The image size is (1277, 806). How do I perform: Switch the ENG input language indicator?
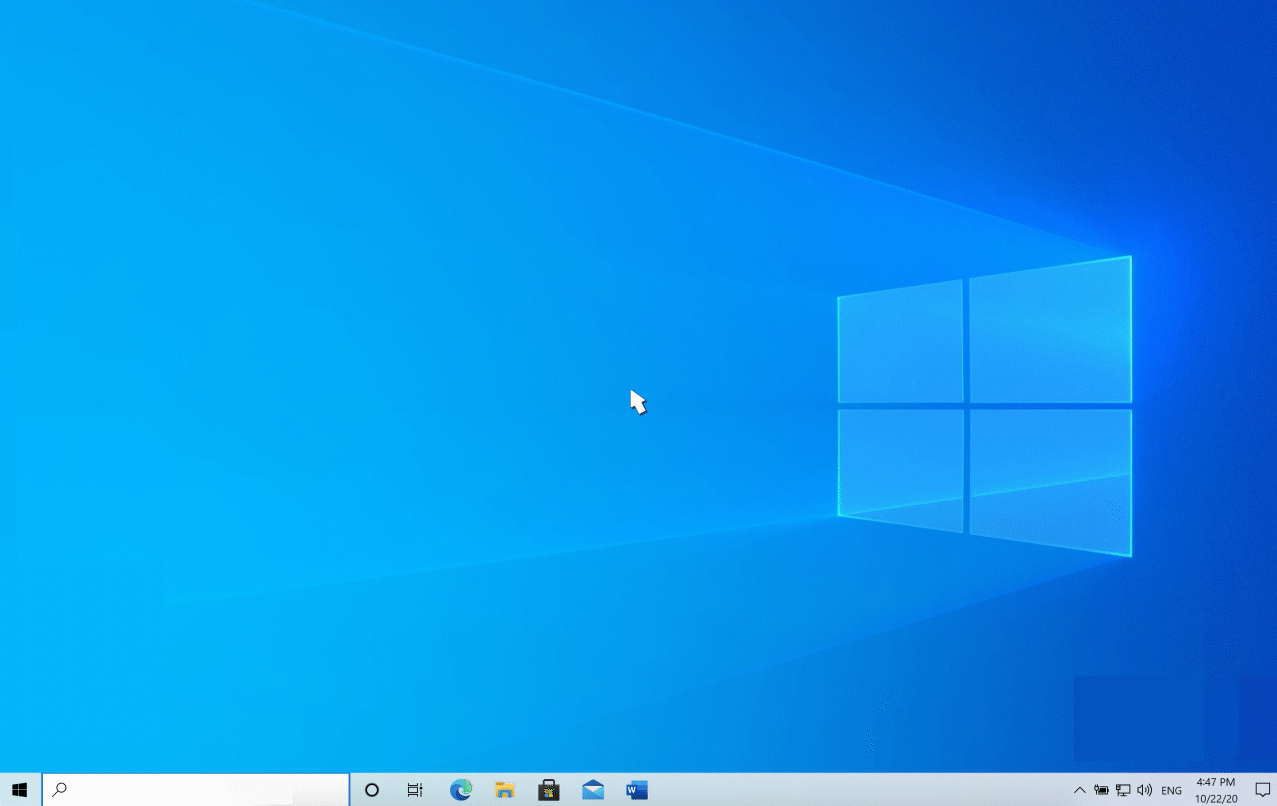[1171, 790]
